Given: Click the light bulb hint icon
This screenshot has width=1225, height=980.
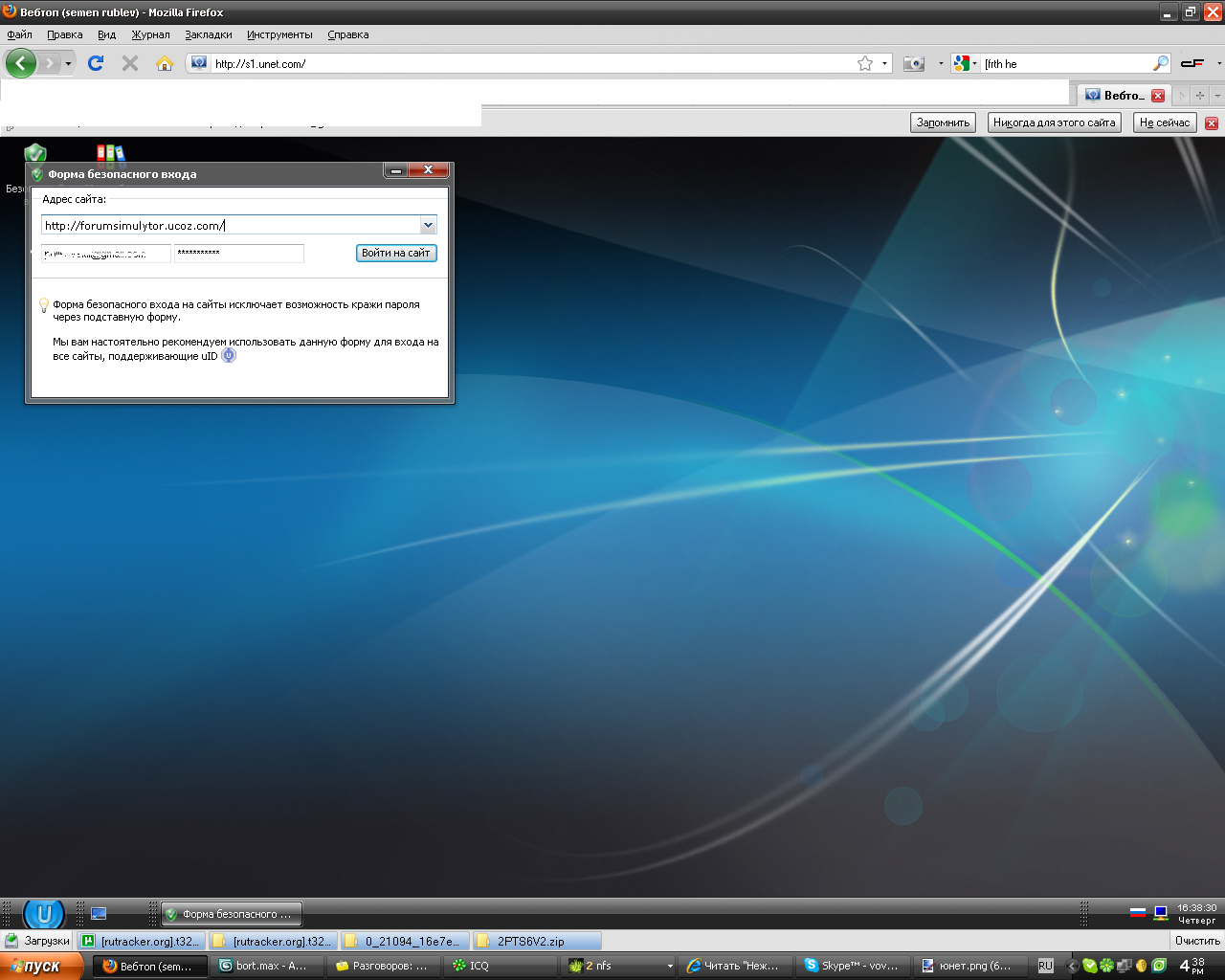Looking at the screenshot, I should (43, 305).
